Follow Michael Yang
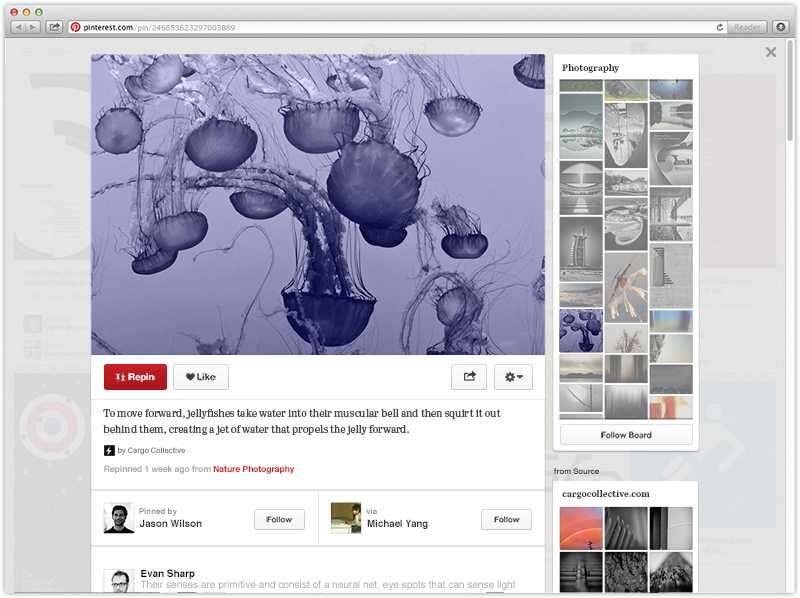 point(506,519)
